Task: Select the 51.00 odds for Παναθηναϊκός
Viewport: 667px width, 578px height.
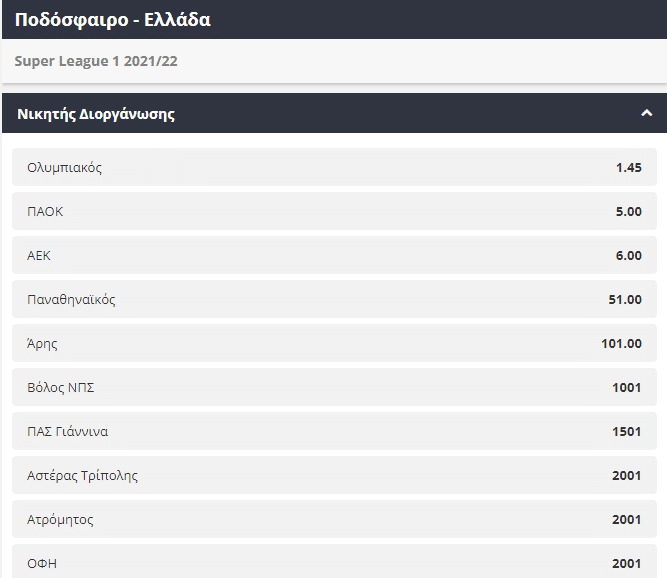Action: coord(625,299)
